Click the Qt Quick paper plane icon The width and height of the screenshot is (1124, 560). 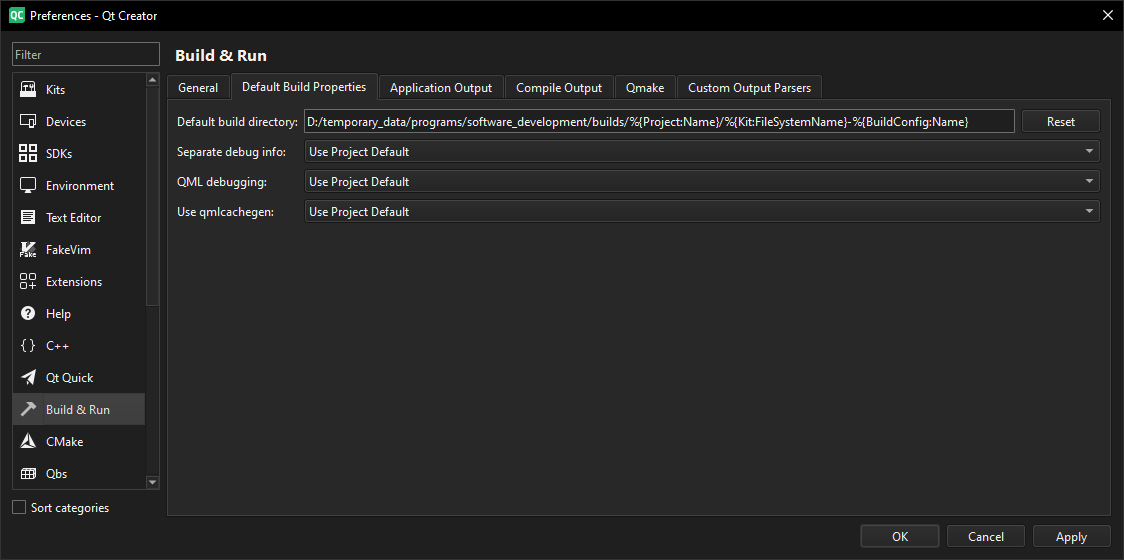click(28, 378)
